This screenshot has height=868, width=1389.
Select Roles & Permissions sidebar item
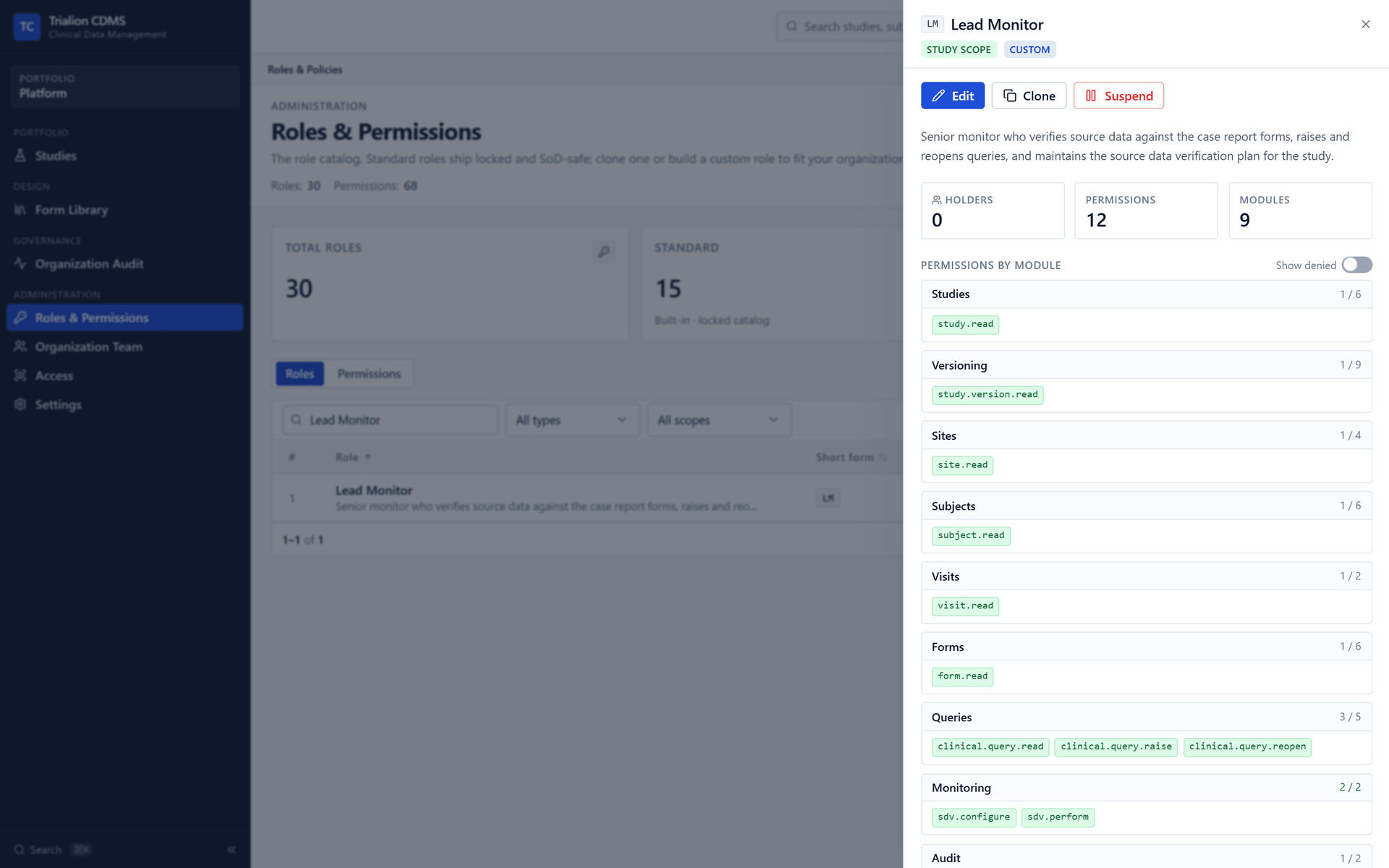click(x=124, y=318)
